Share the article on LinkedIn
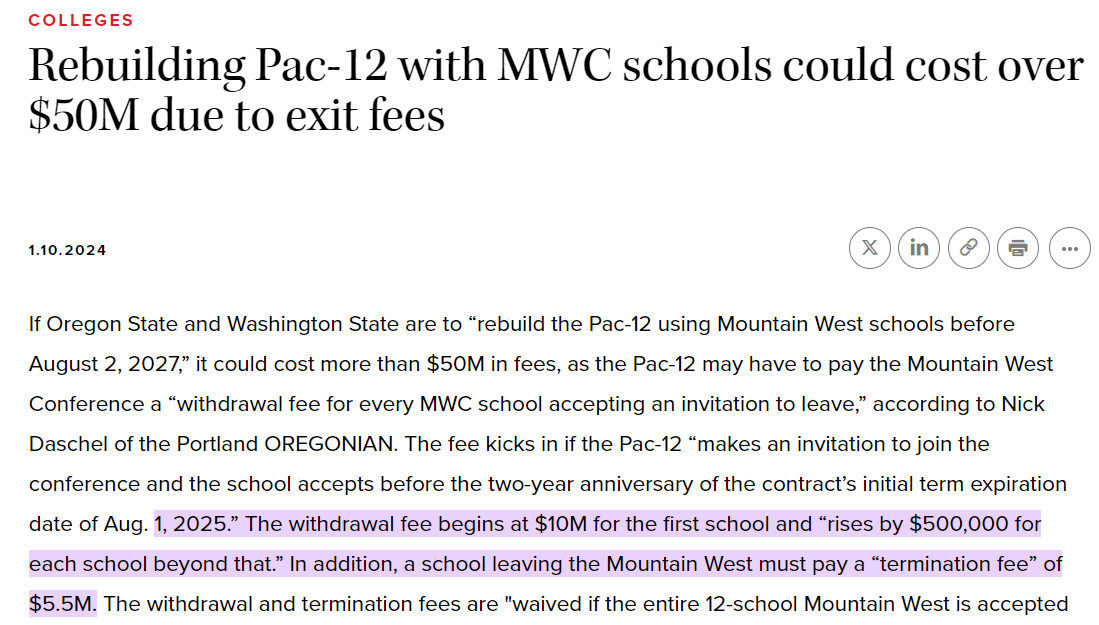Viewport: 1099px width, 625px height. [919, 247]
